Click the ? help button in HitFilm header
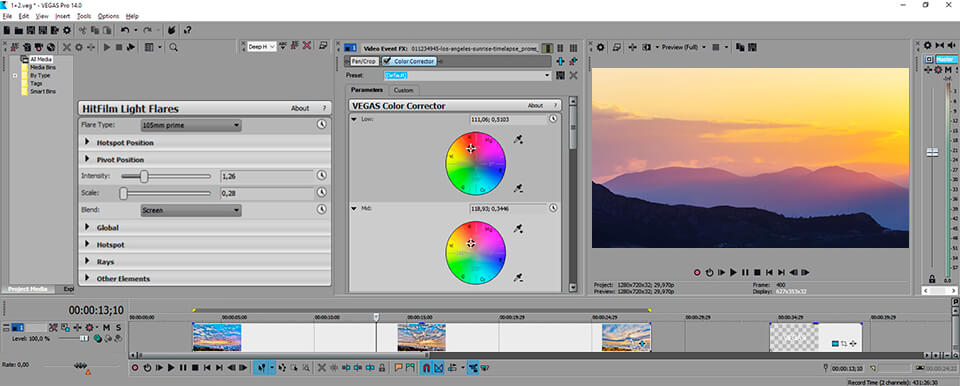The width and height of the screenshot is (960, 386). point(324,108)
